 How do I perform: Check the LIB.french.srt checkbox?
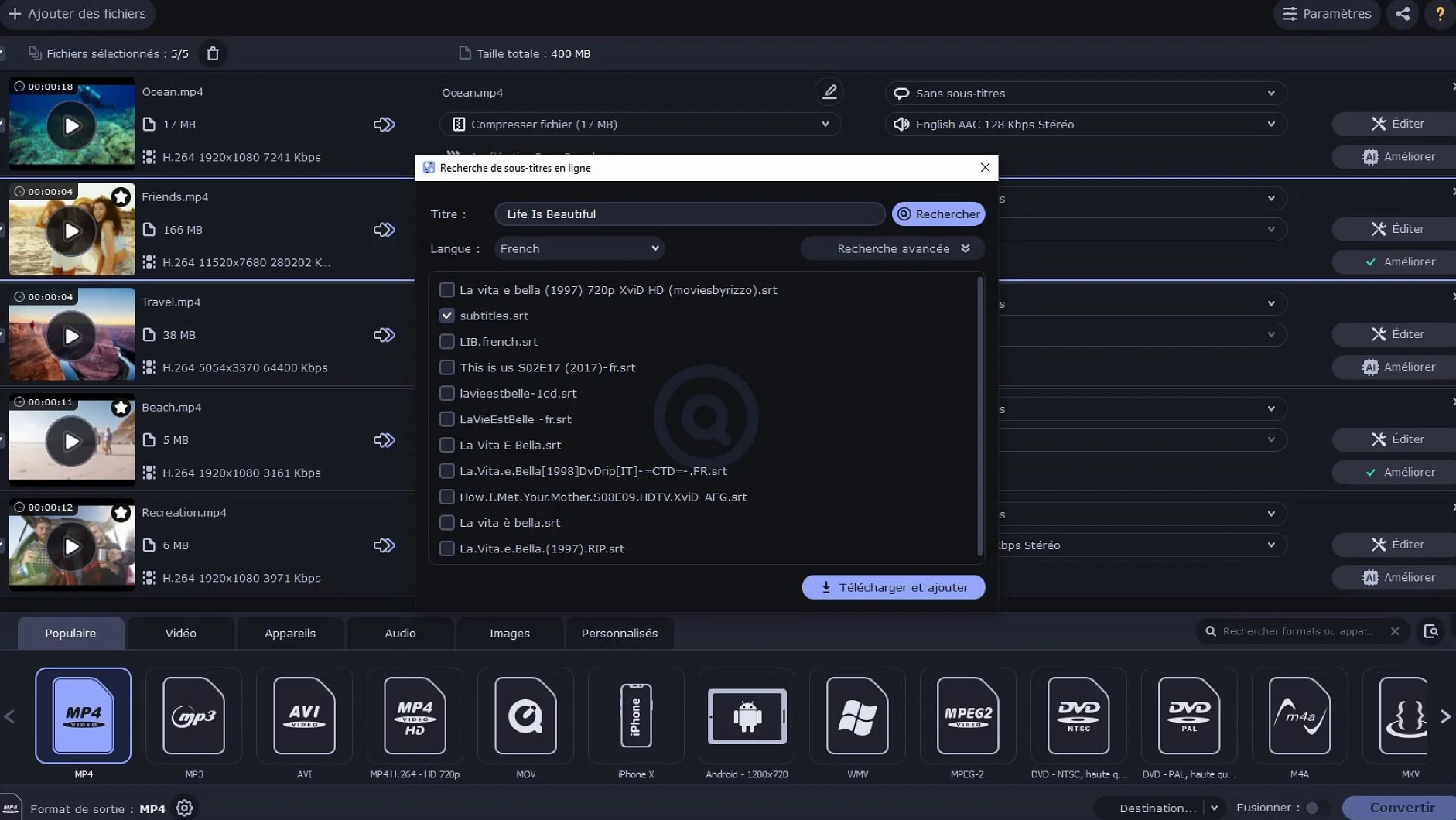click(x=447, y=341)
